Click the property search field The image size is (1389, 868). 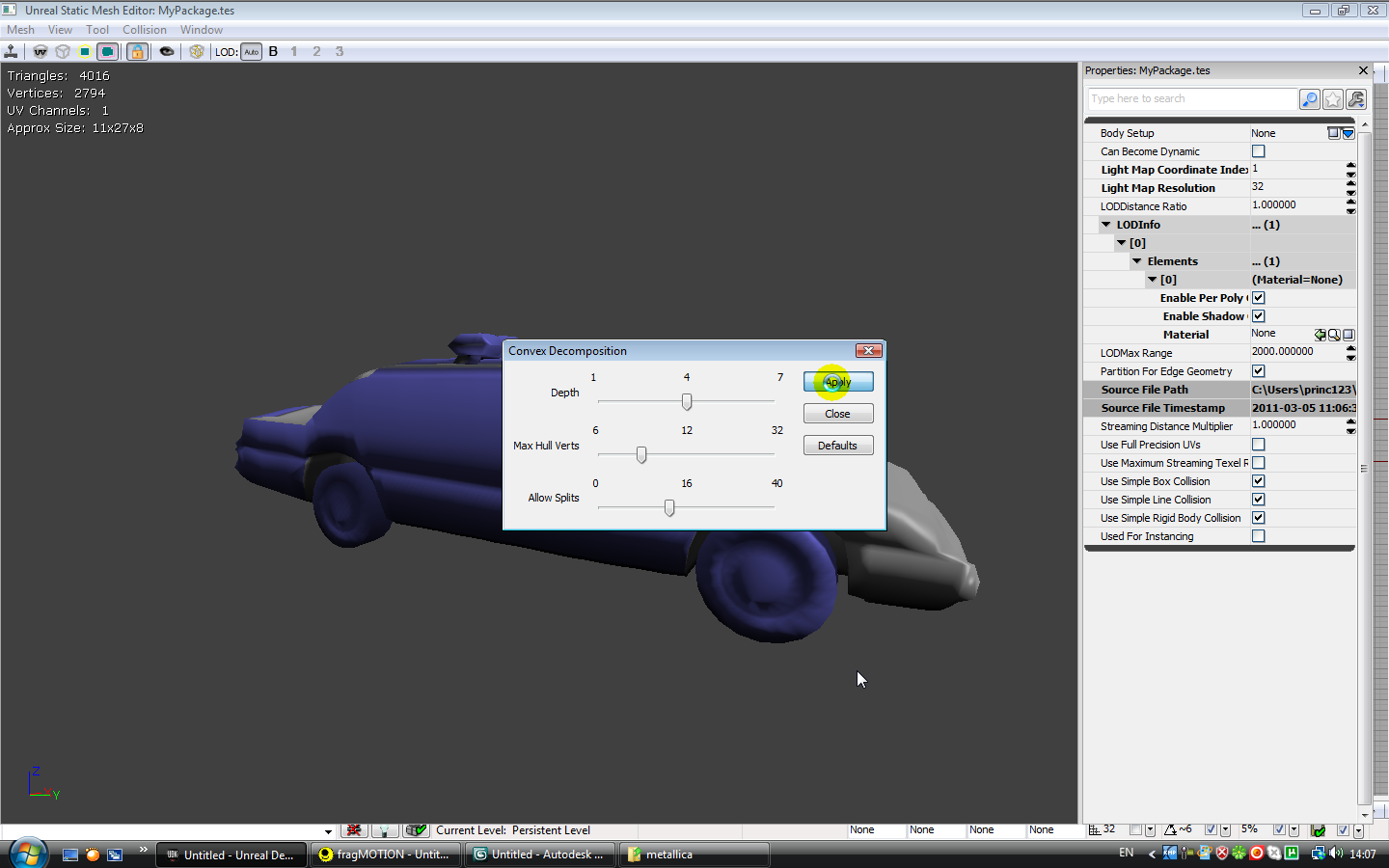1192,98
